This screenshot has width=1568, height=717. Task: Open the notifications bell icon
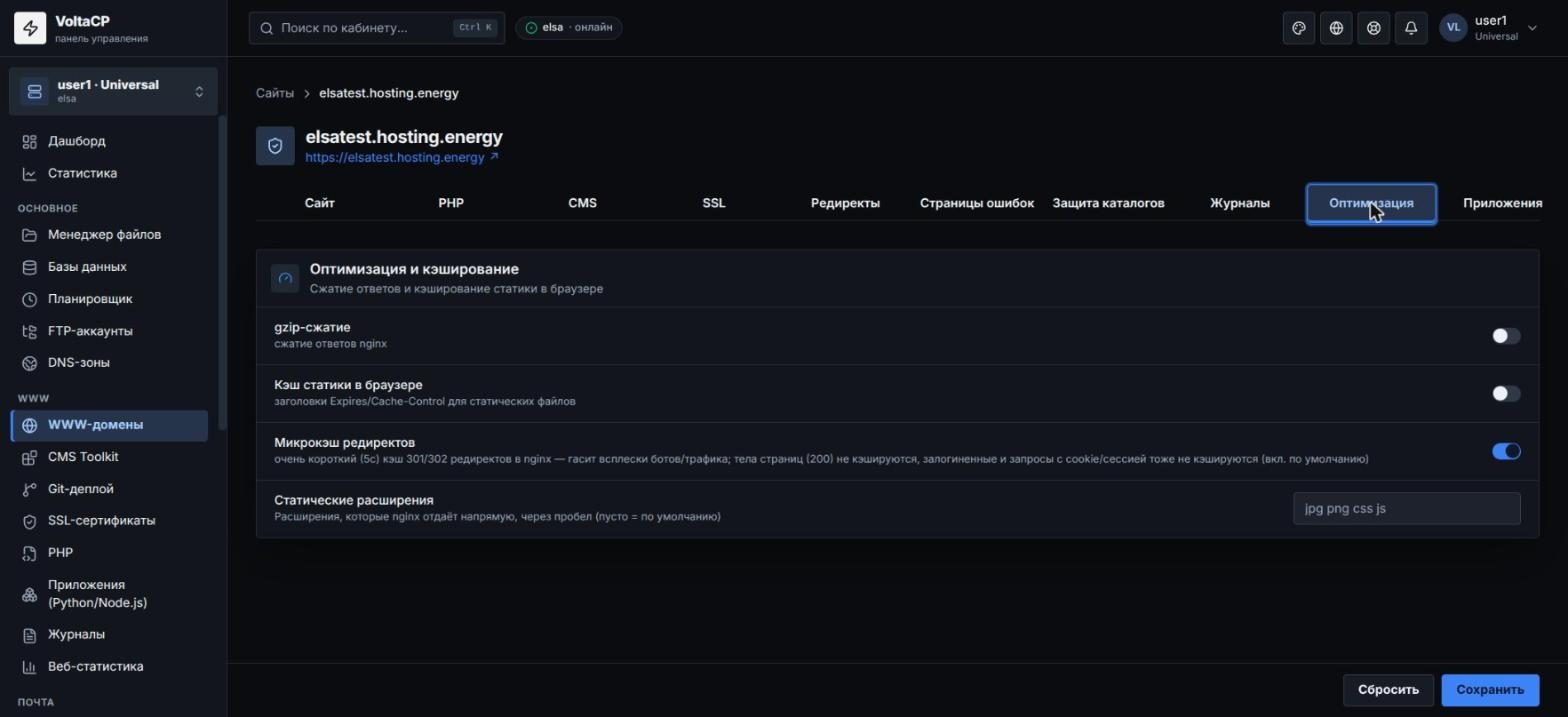point(1411,28)
